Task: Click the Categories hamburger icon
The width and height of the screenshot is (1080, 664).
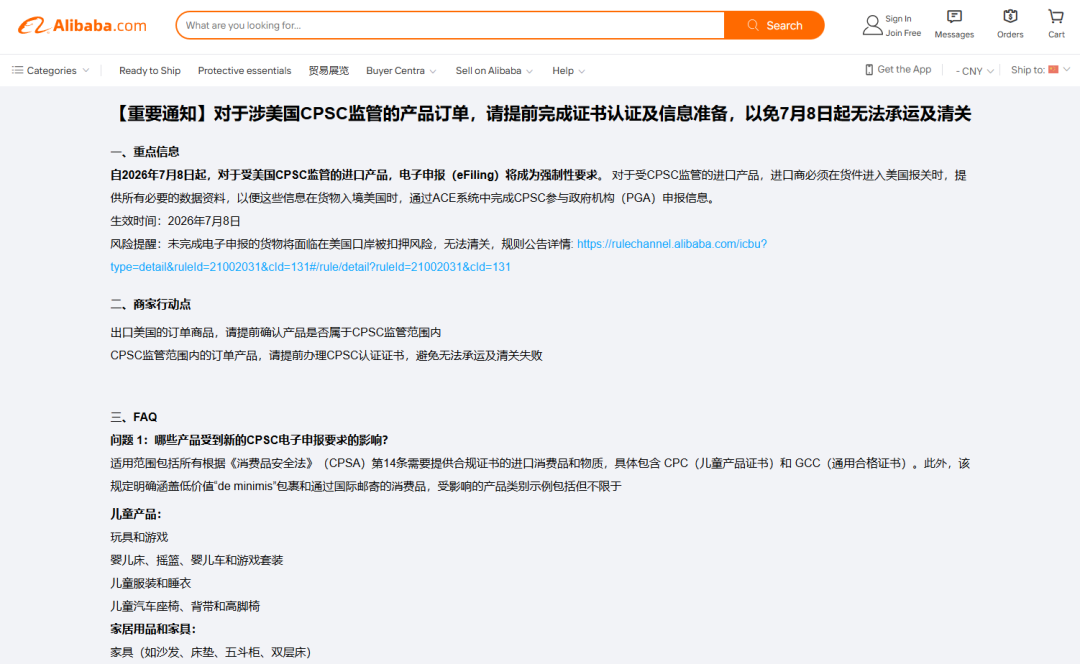Action: pos(17,70)
